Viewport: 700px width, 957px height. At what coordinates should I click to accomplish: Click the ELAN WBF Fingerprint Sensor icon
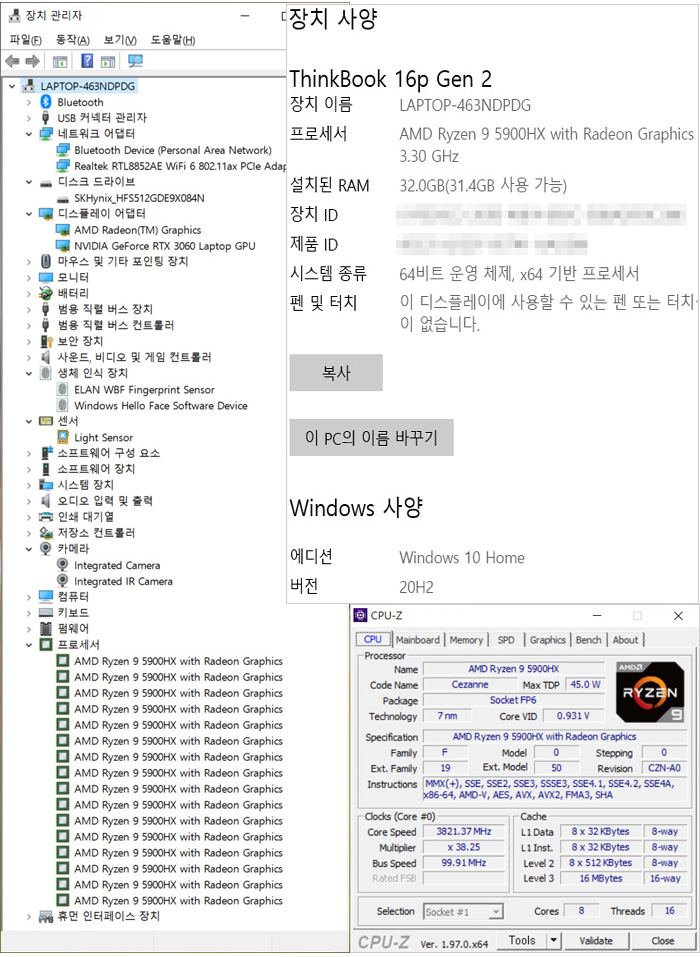tap(64, 390)
